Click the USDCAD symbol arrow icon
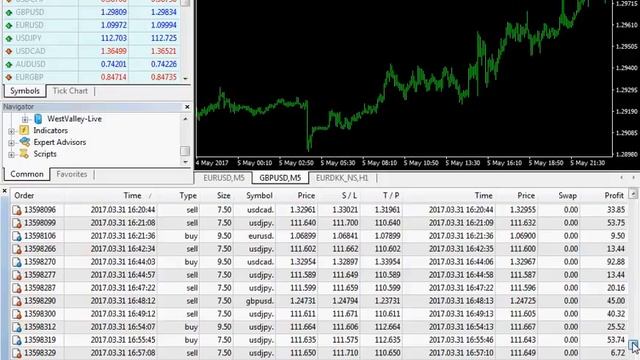640x360 pixels. click(9, 51)
